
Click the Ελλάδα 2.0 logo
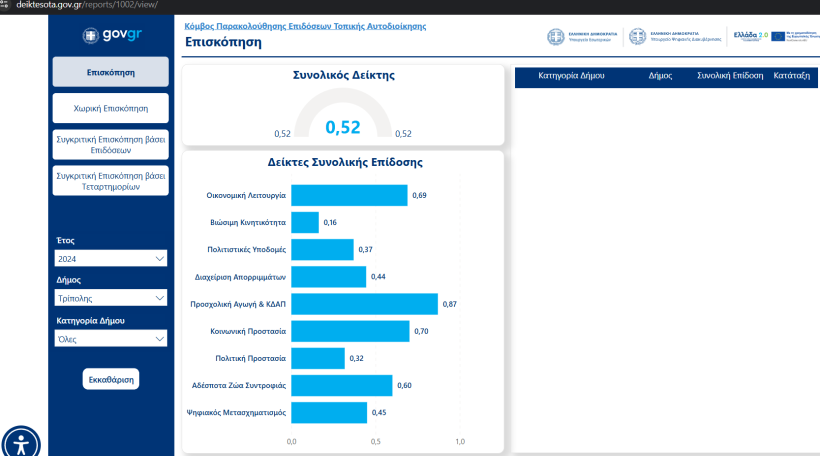click(x=750, y=36)
